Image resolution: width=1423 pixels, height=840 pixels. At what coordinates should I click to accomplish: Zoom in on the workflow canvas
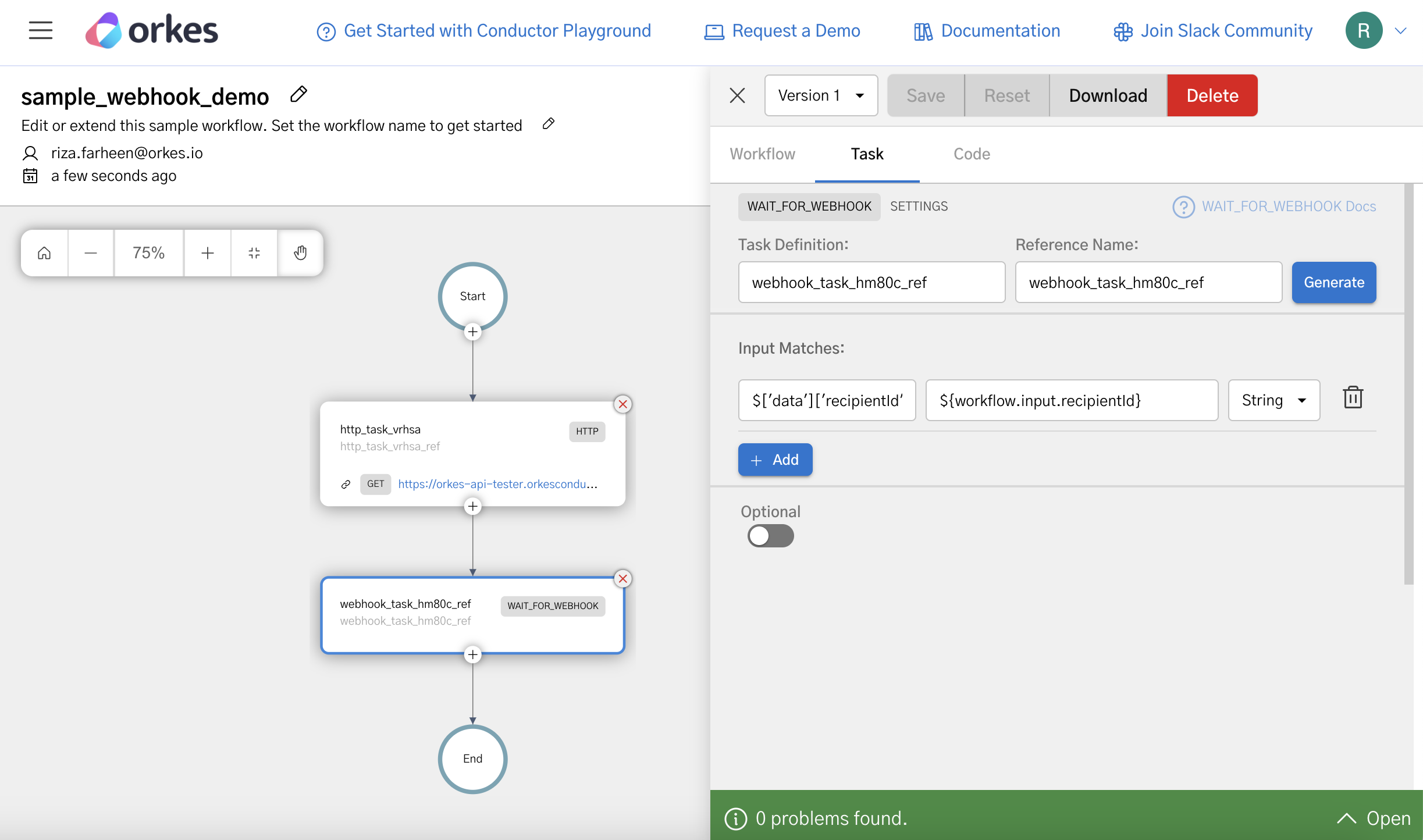click(207, 252)
